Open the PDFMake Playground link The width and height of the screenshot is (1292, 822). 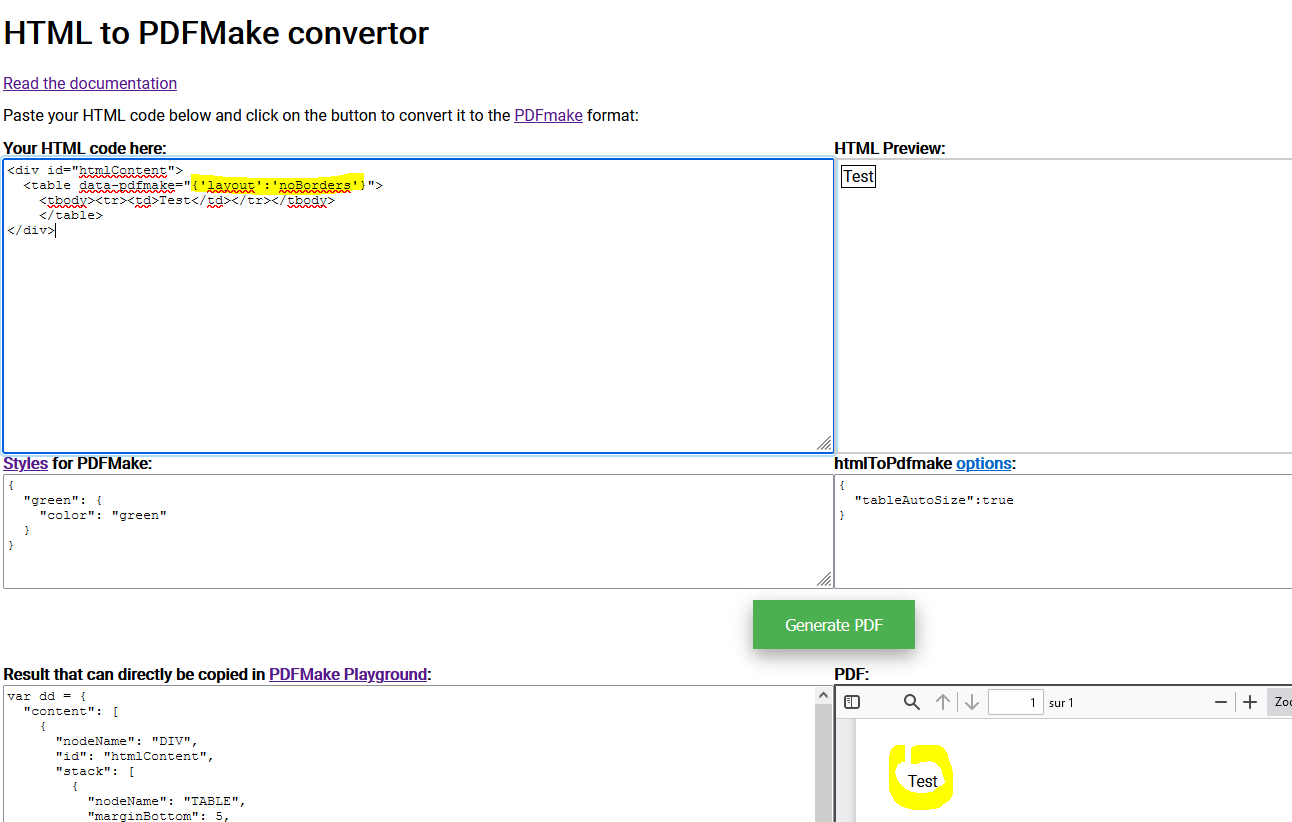[348, 674]
